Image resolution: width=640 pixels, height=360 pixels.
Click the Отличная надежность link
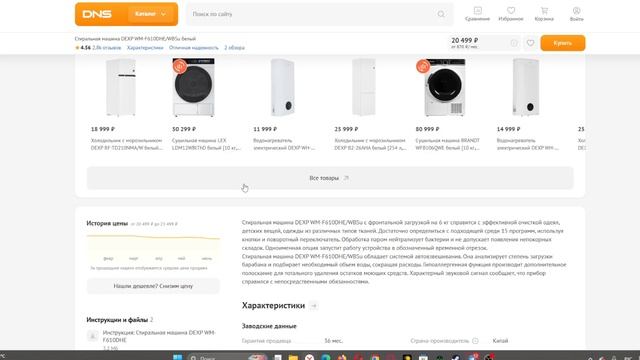pyautogui.click(x=193, y=48)
